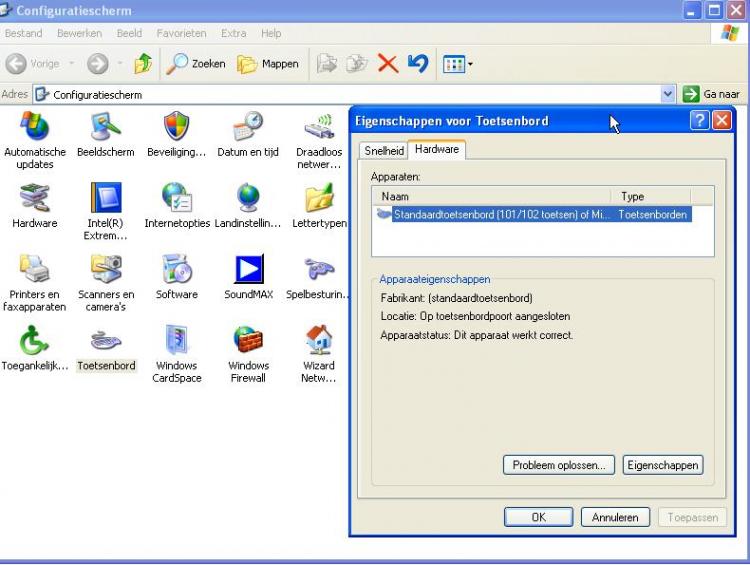This screenshot has height=565, width=750.
Task: Click the dialog help question-mark button
Action: (x=699, y=120)
